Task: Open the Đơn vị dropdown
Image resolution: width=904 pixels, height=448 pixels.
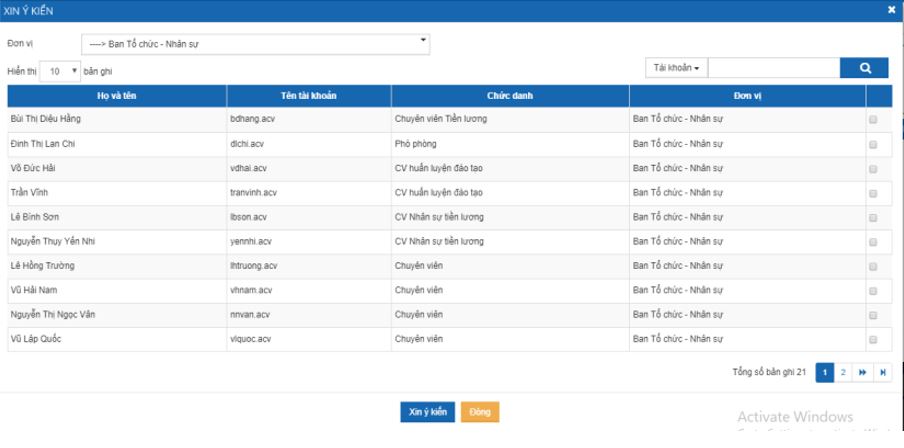Action: [x=255, y=43]
